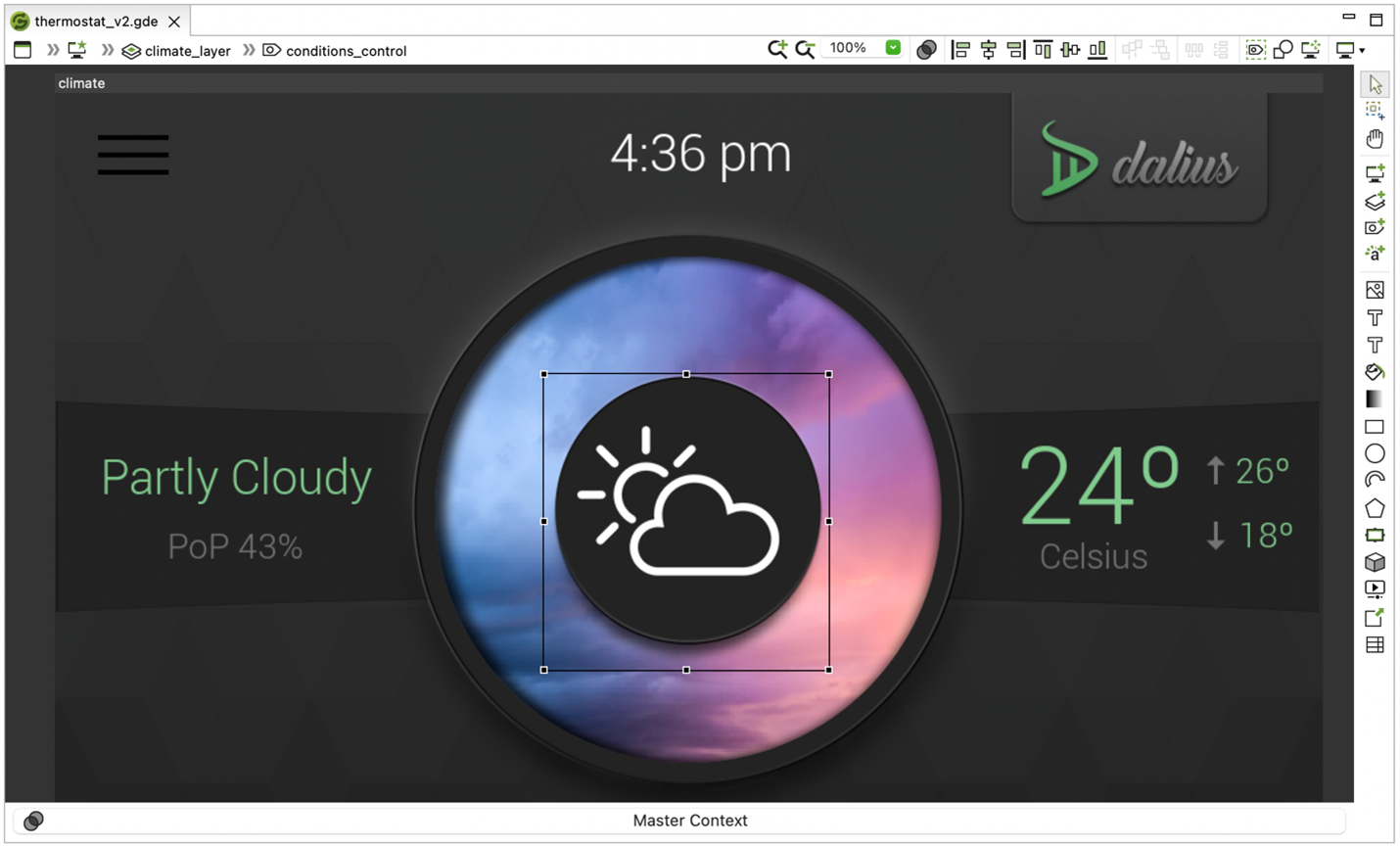This screenshot has width=1400, height=846.
Task: Open the display target dropdown at top right
Action: click(x=1348, y=48)
